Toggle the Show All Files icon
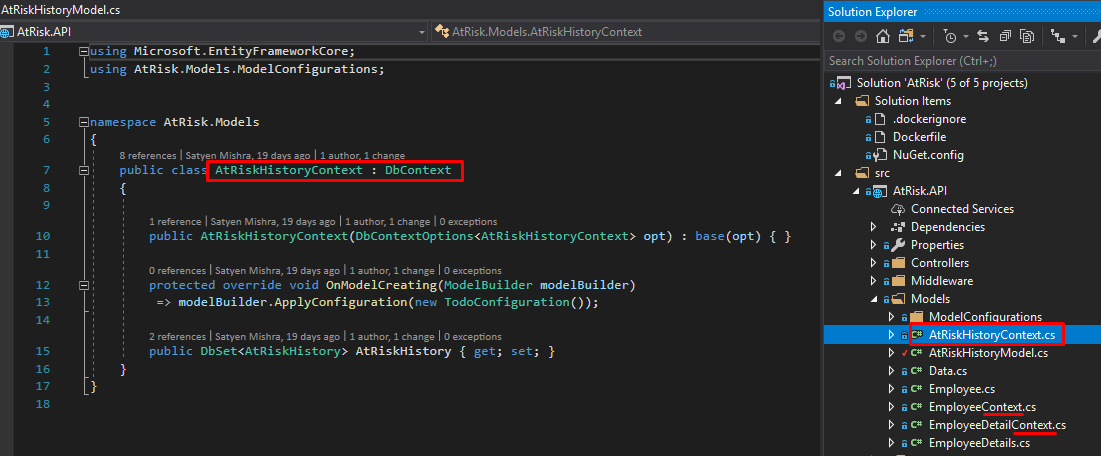Image resolution: width=1101 pixels, height=456 pixels. pyautogui.click(x=1026, y=36)
